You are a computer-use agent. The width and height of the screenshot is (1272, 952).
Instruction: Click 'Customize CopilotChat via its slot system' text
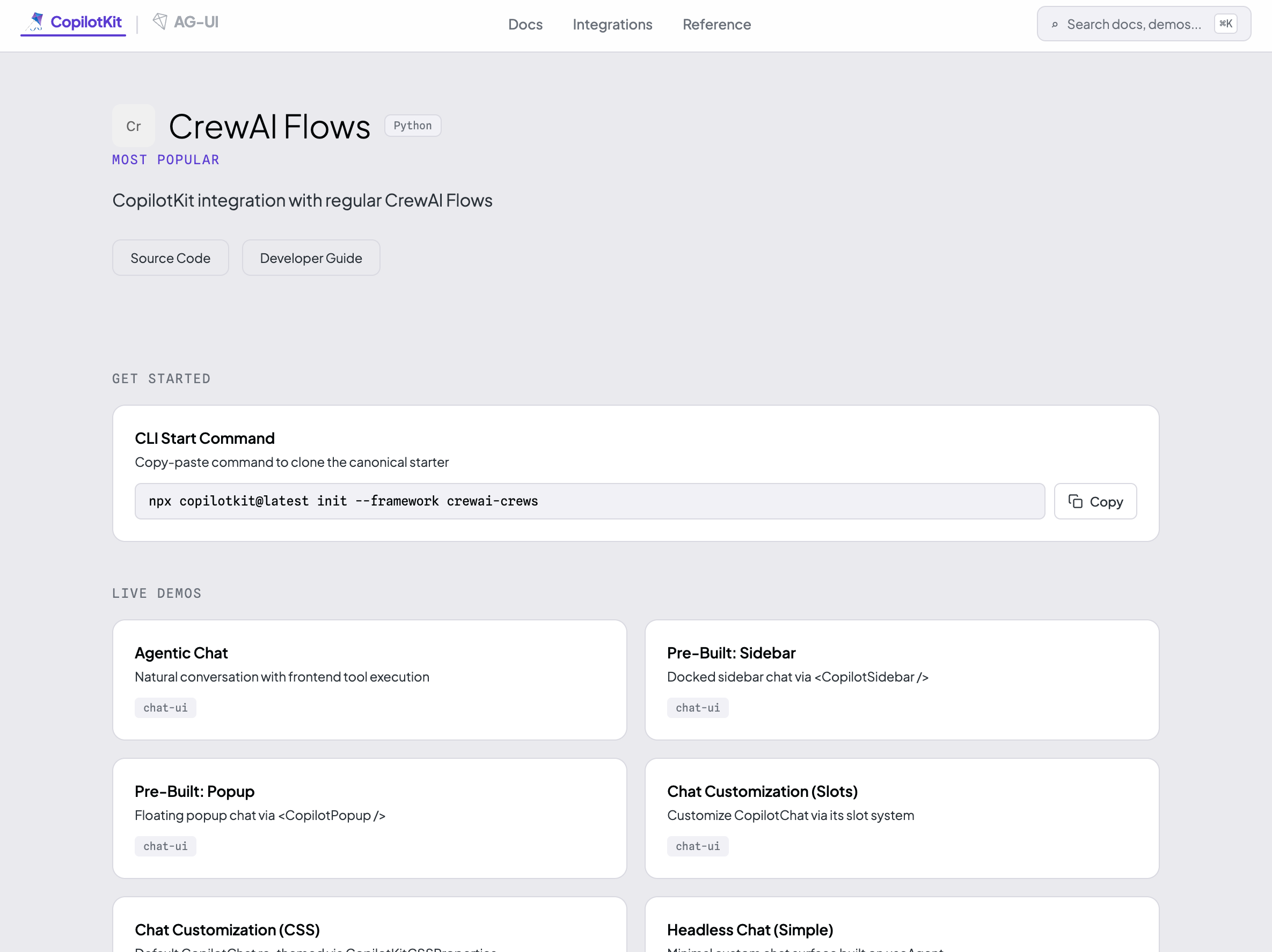point(790,815)
